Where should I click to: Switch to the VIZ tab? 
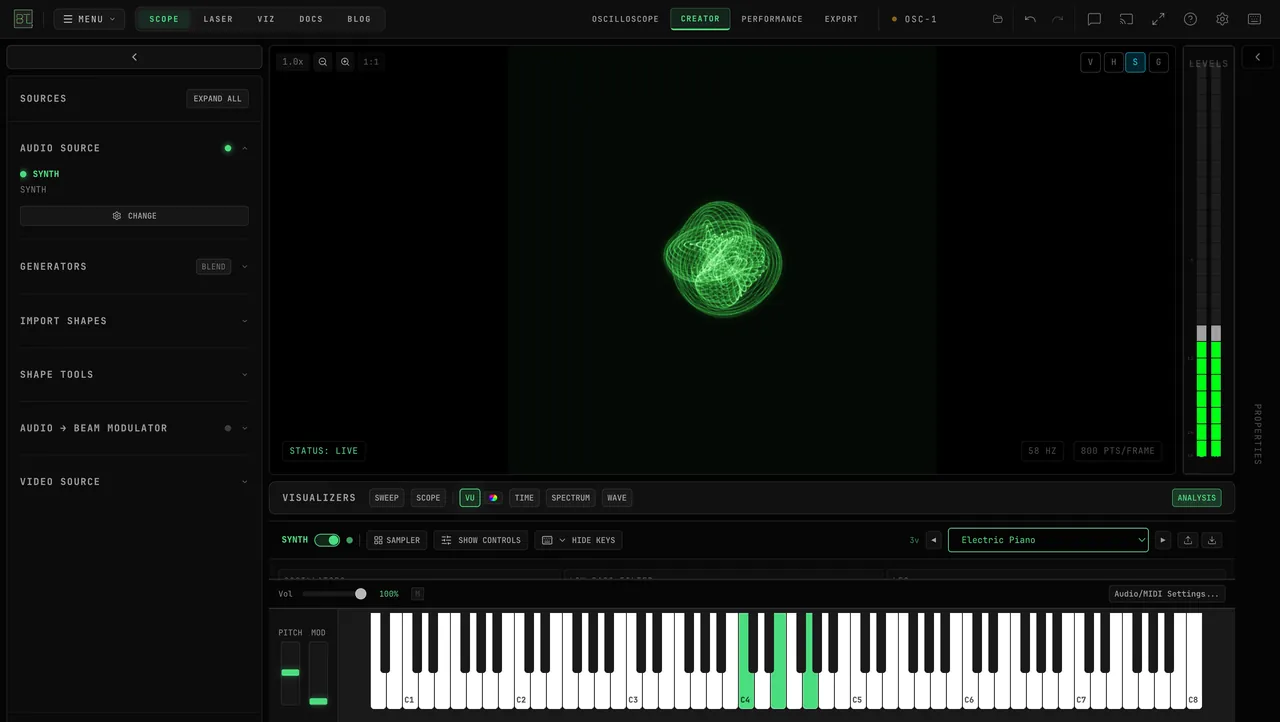266,19
